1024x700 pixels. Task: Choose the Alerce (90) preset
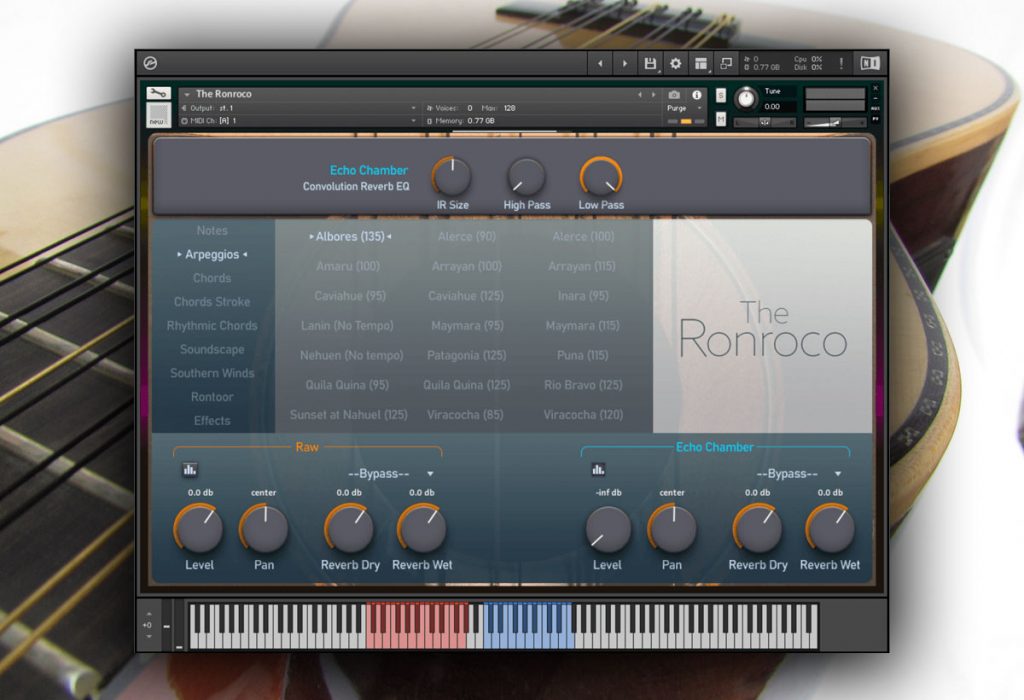[x=467, y=236]
